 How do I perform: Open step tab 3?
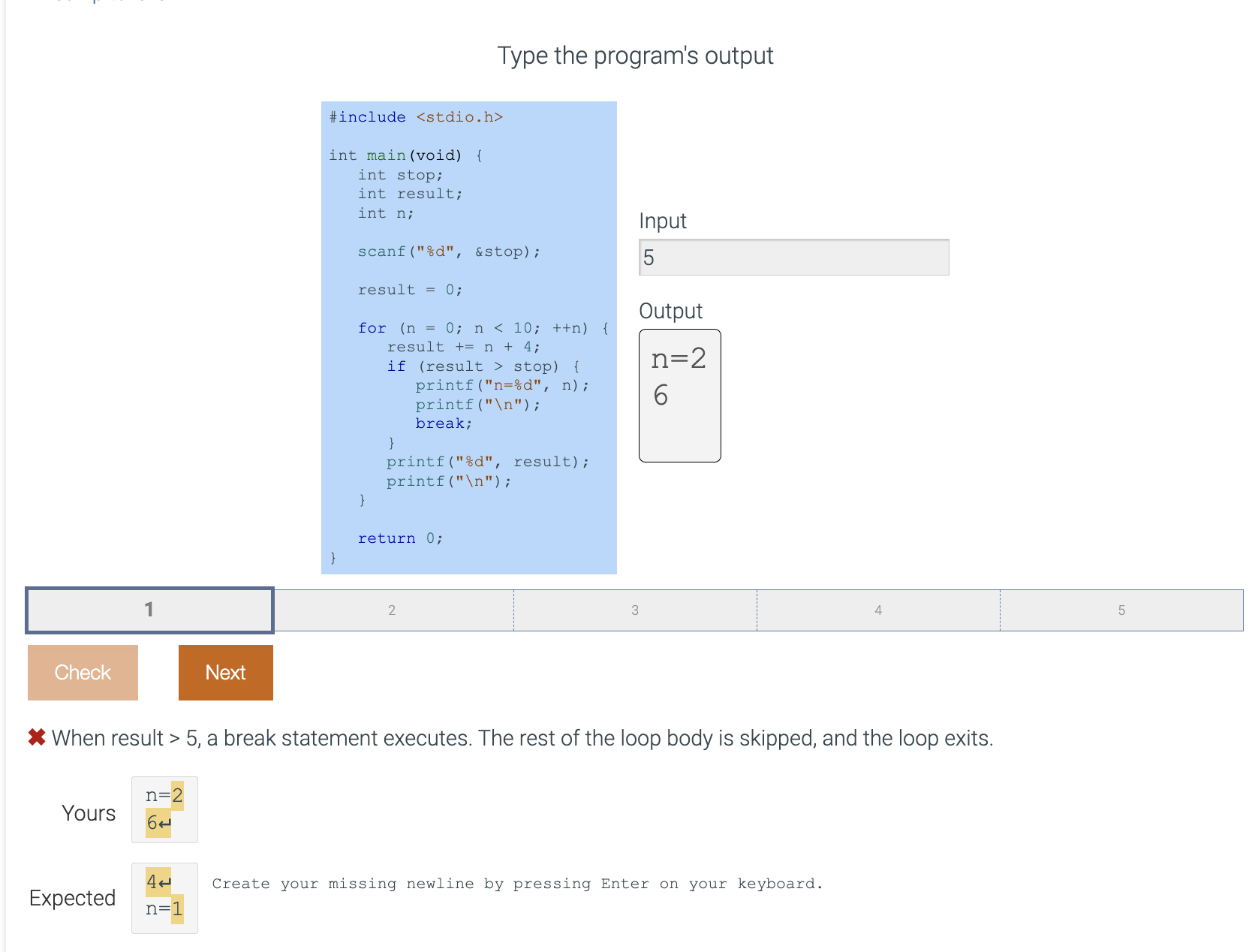pos(635,610)
